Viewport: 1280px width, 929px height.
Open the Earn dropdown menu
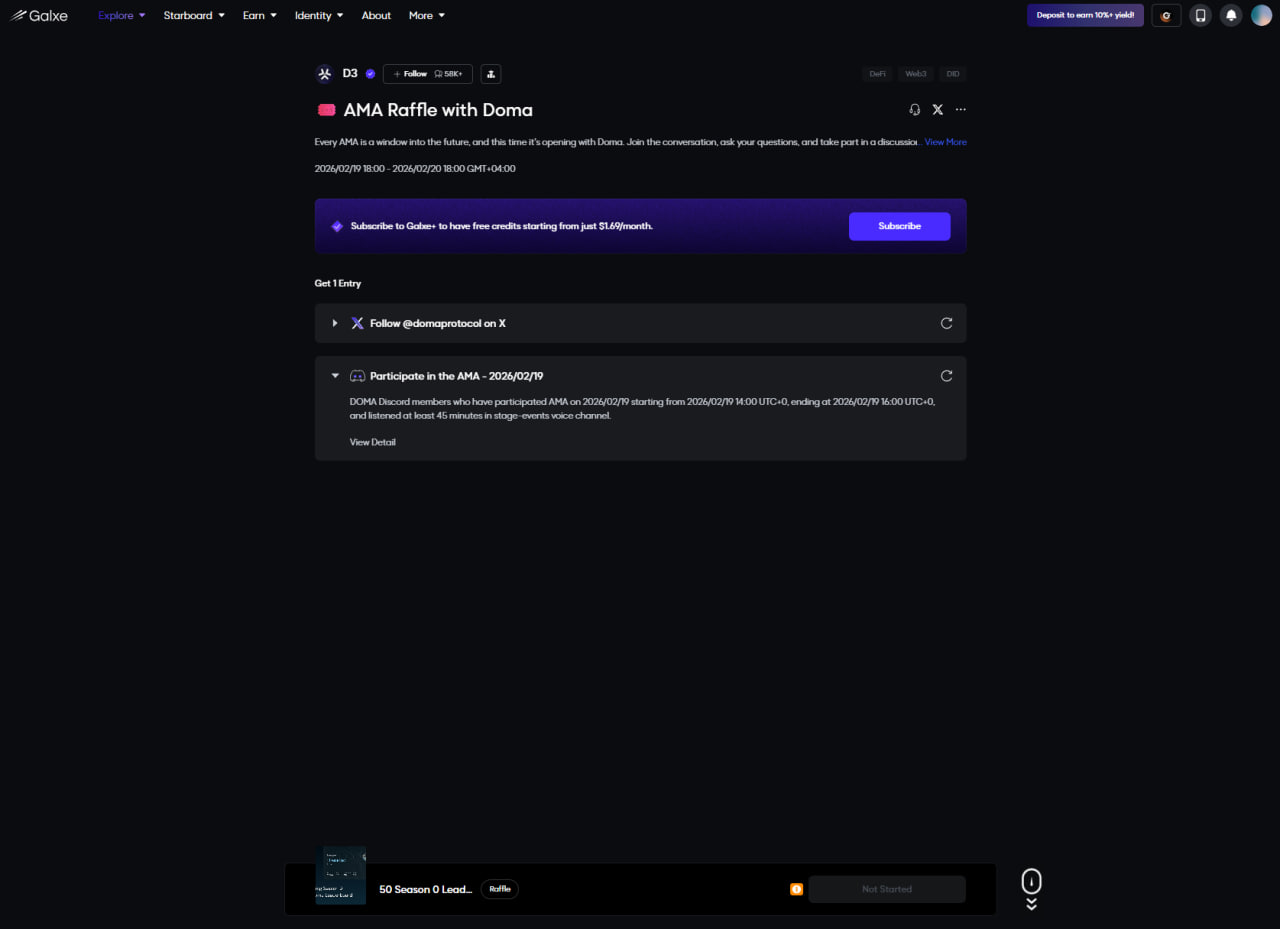tap(259, 15)
